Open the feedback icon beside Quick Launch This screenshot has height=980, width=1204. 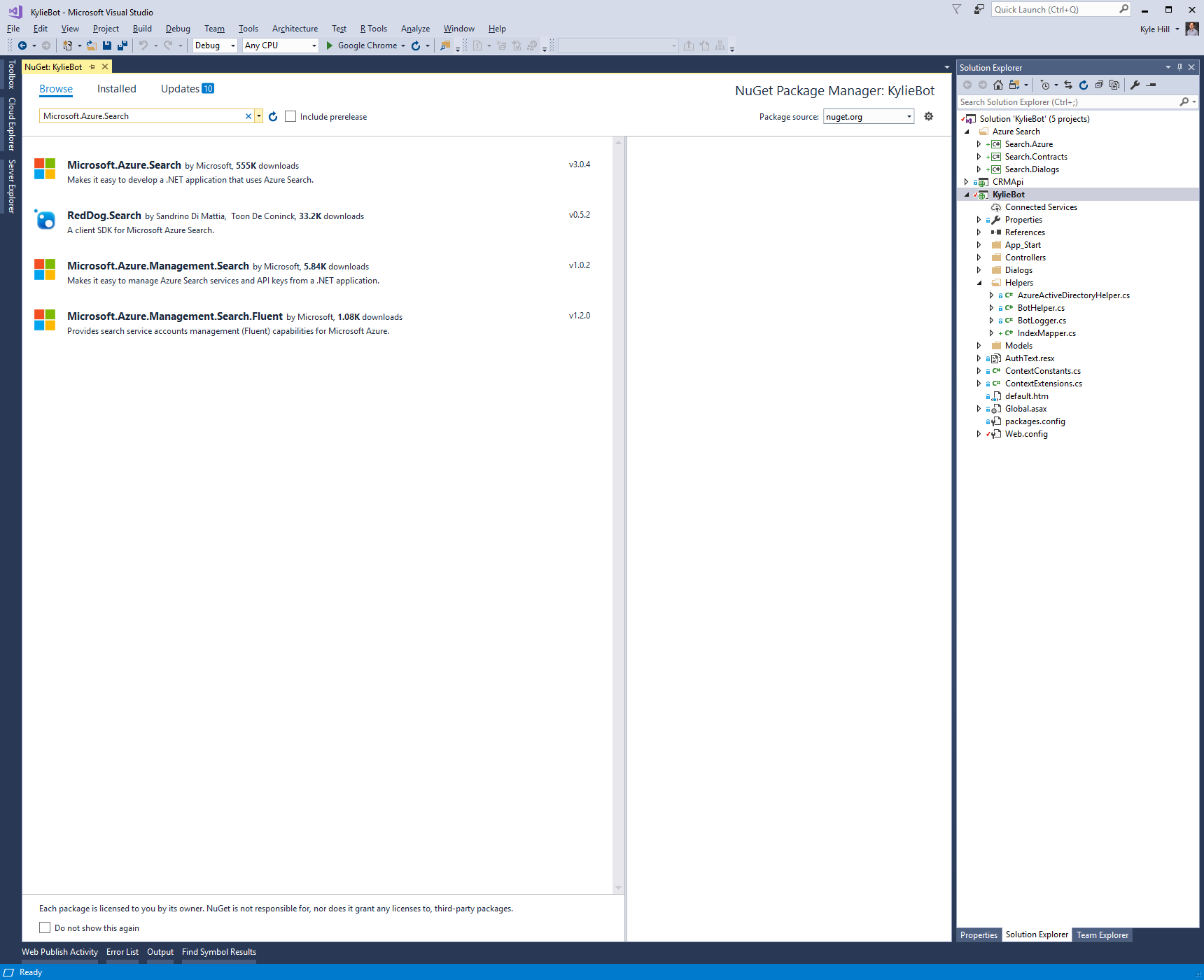coord(979,9)
